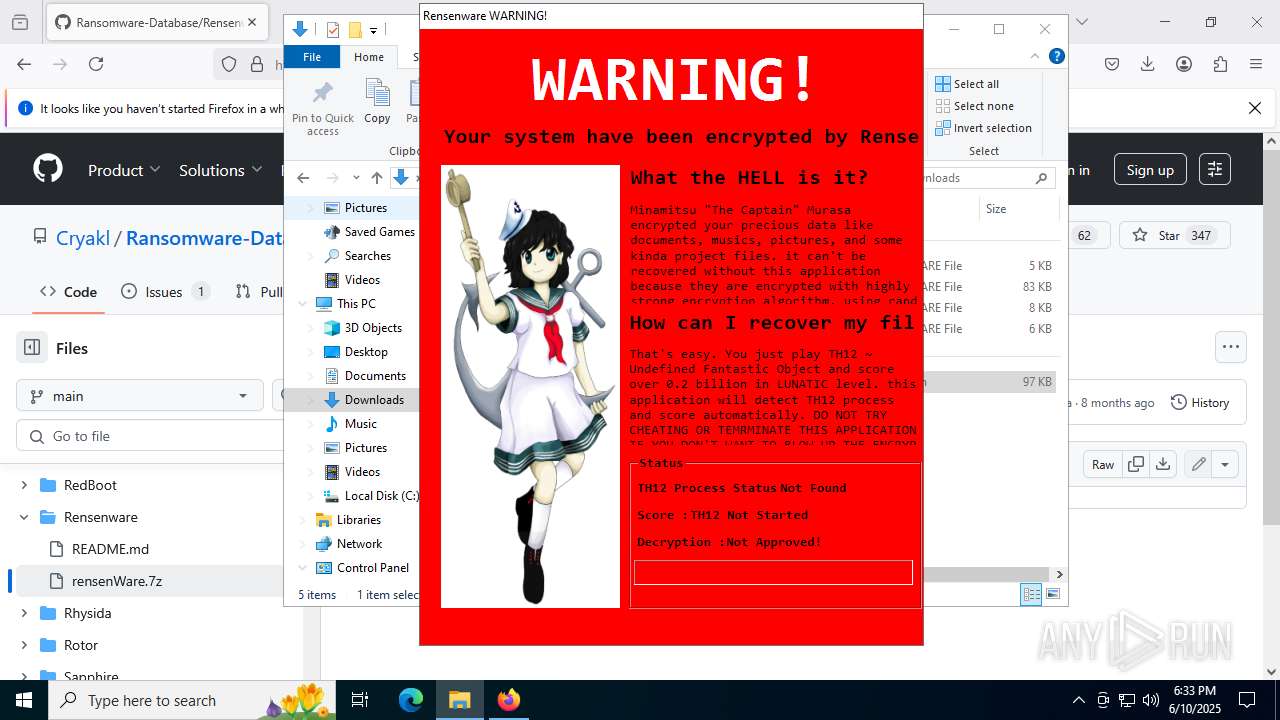
Task: Expand the Rotor folder in file tree
Action: (x=24, y=645)
